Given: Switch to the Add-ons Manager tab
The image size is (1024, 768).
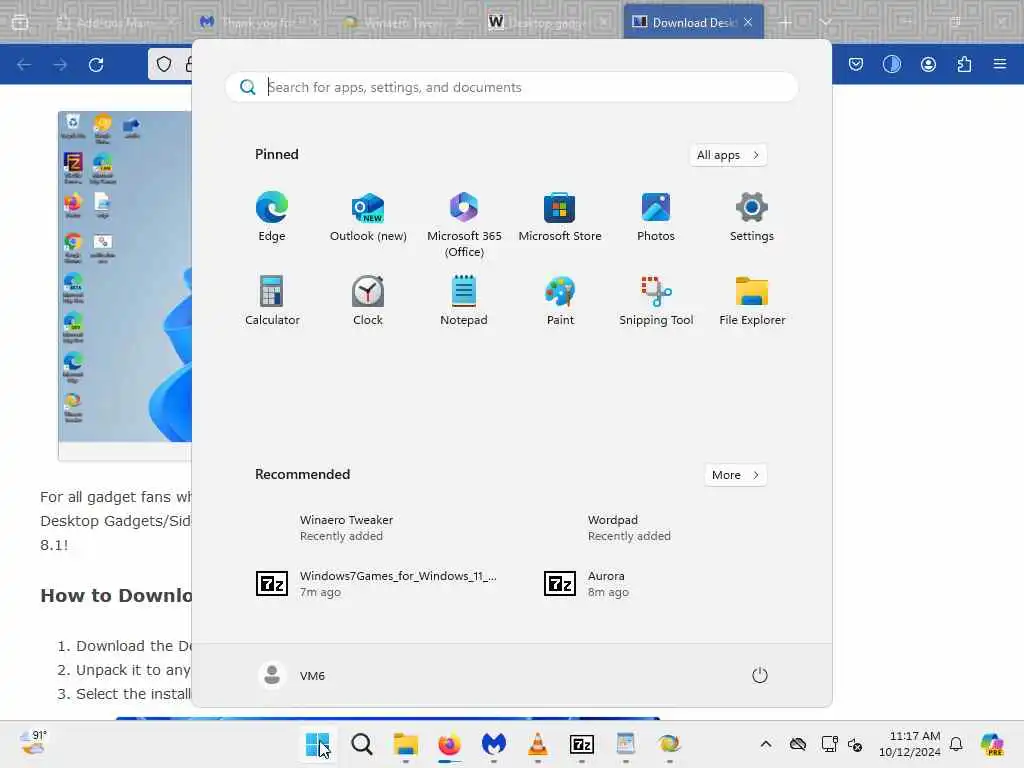Looking at the screenshot, I should [115, 22].
